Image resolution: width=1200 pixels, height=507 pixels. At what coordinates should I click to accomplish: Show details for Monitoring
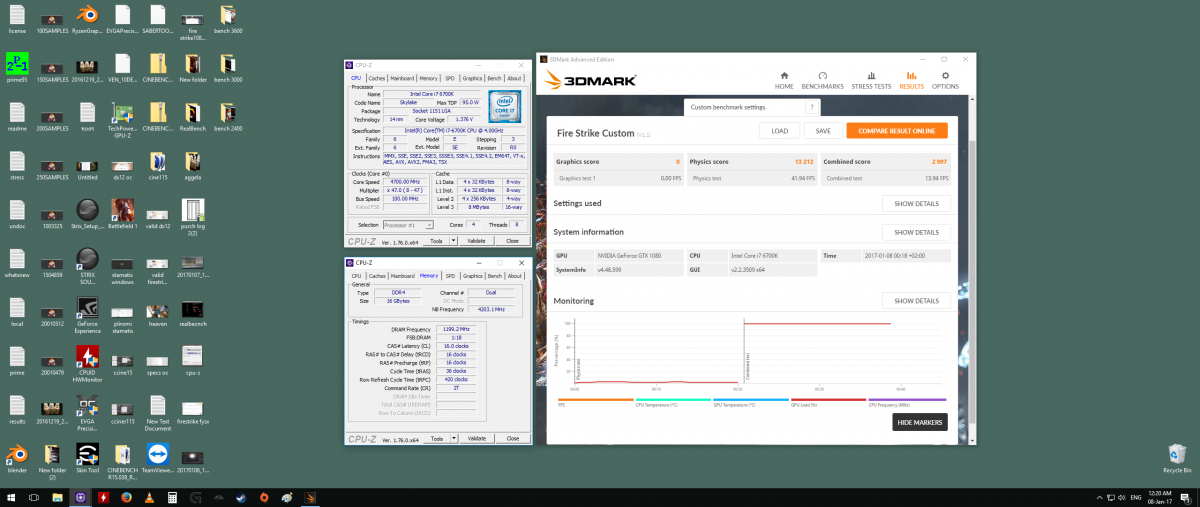(915, 301)
